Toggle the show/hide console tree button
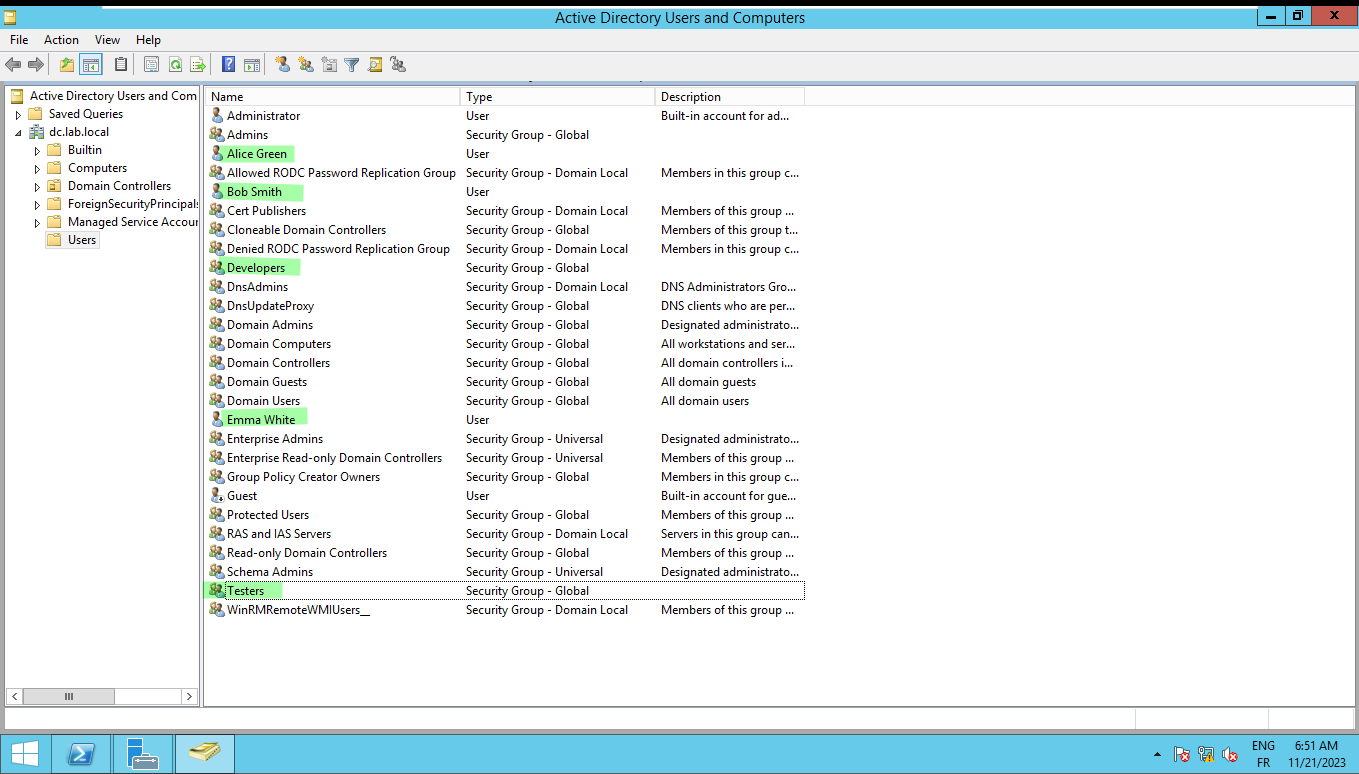Image resolution: width=1359 pixels, height=774 pixels. point(91,65)
